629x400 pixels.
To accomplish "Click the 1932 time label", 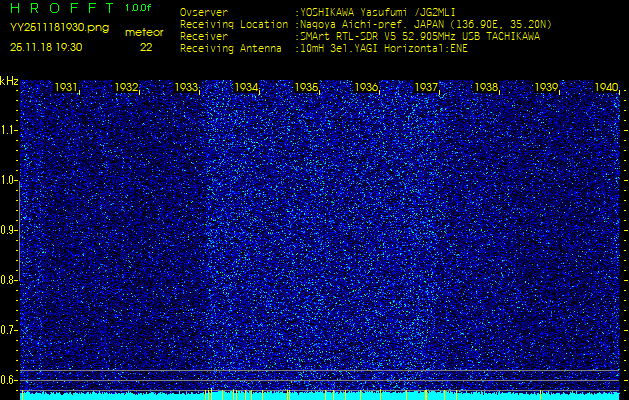I will (x=126, y=87).
